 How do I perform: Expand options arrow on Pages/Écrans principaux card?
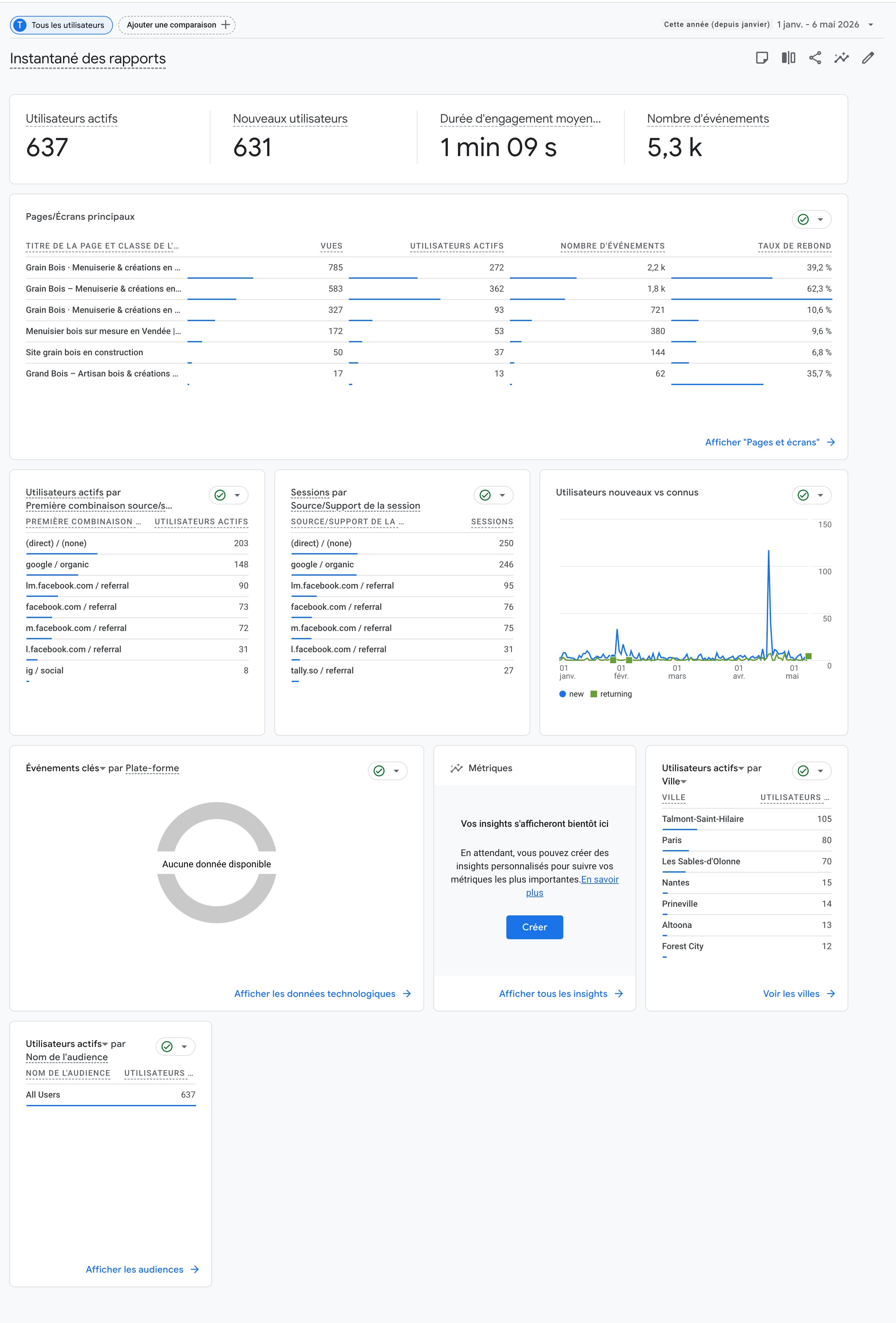tap(820, 220)
